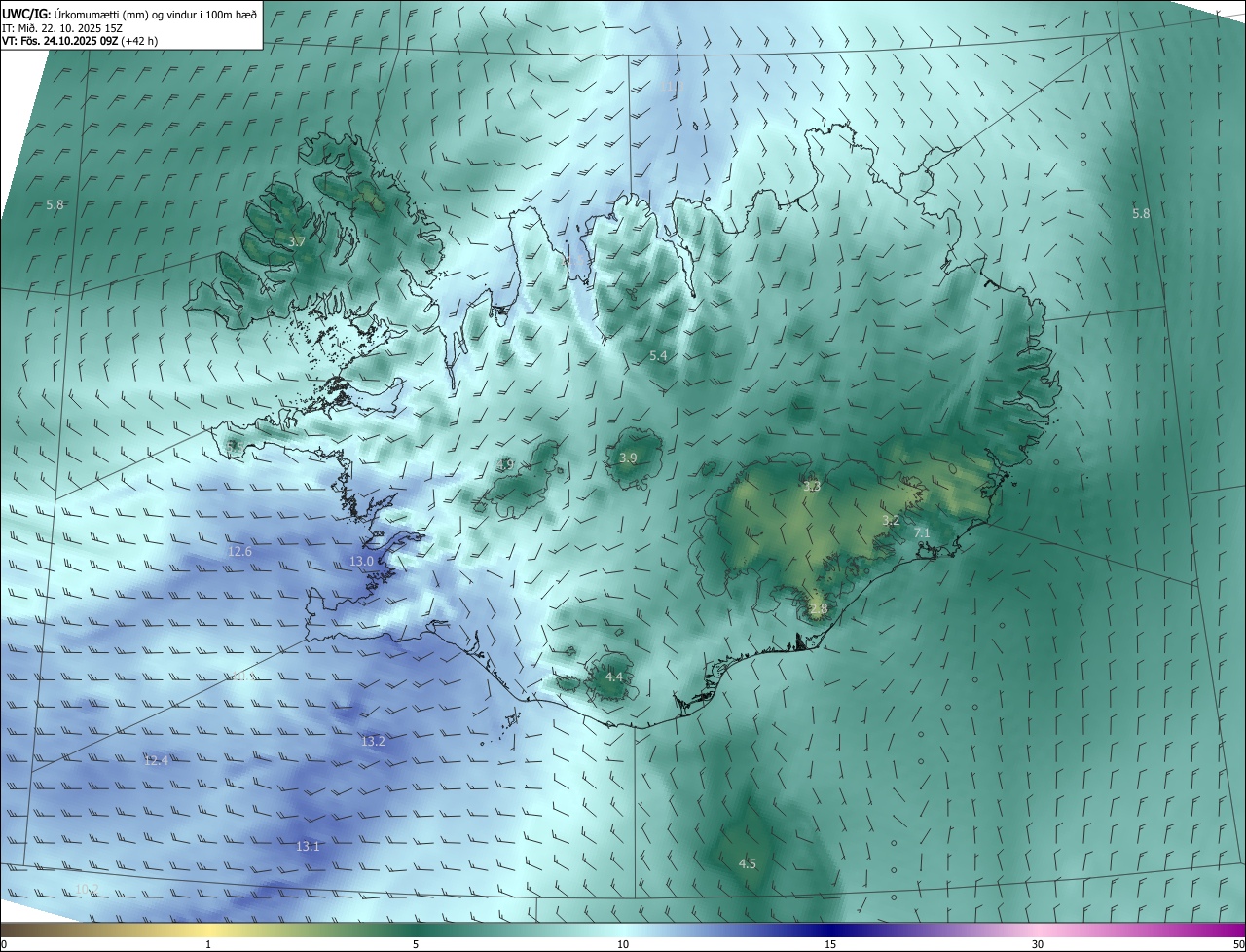Click the 0 tick on the color scale
Image resolution: width=1246 pixels, height=952 pixels.
click(4, 945)
